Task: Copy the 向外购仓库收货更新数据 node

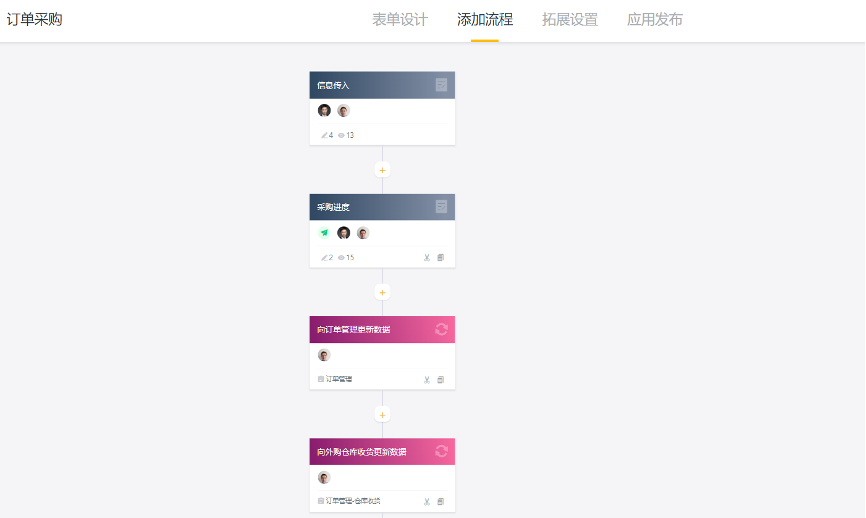Action: click(x=441, y=501)
